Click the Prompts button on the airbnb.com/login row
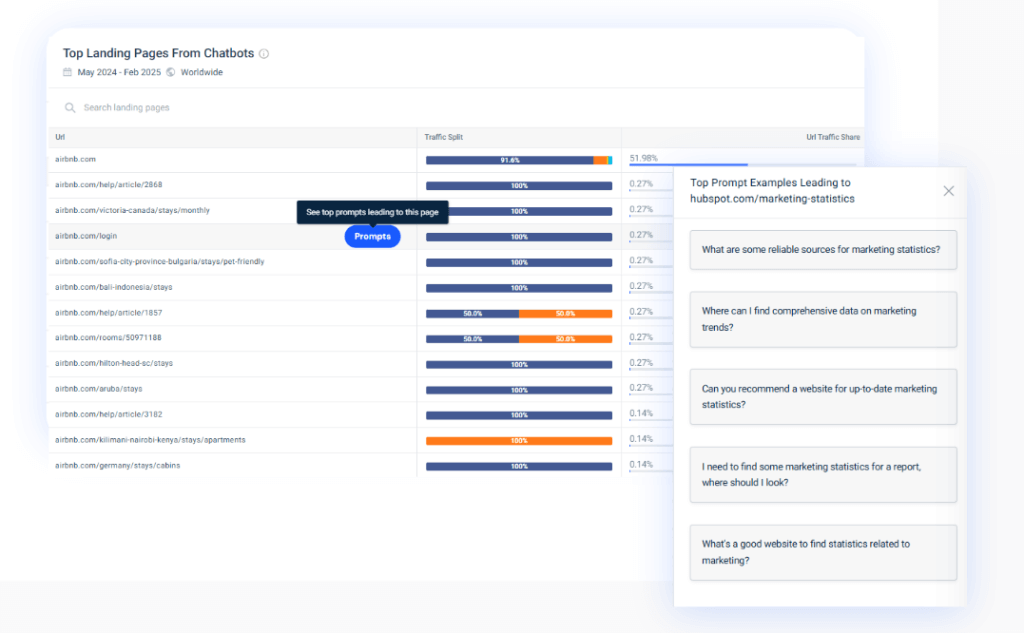 click(371, 236)
